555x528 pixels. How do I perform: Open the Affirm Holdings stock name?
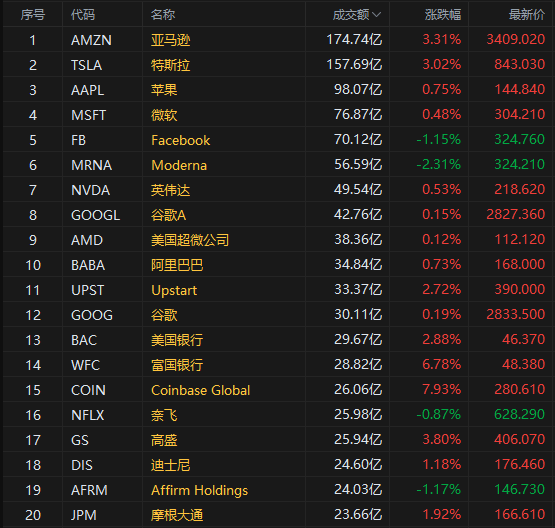point(199,490)
